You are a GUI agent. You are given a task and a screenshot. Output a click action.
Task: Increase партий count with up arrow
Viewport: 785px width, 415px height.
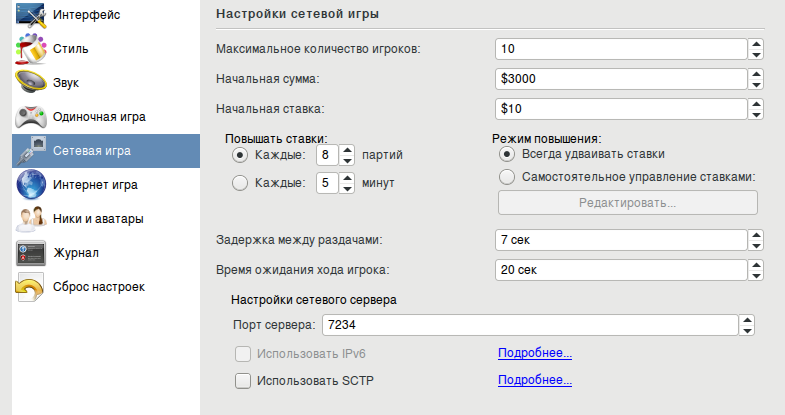(347, 150)
